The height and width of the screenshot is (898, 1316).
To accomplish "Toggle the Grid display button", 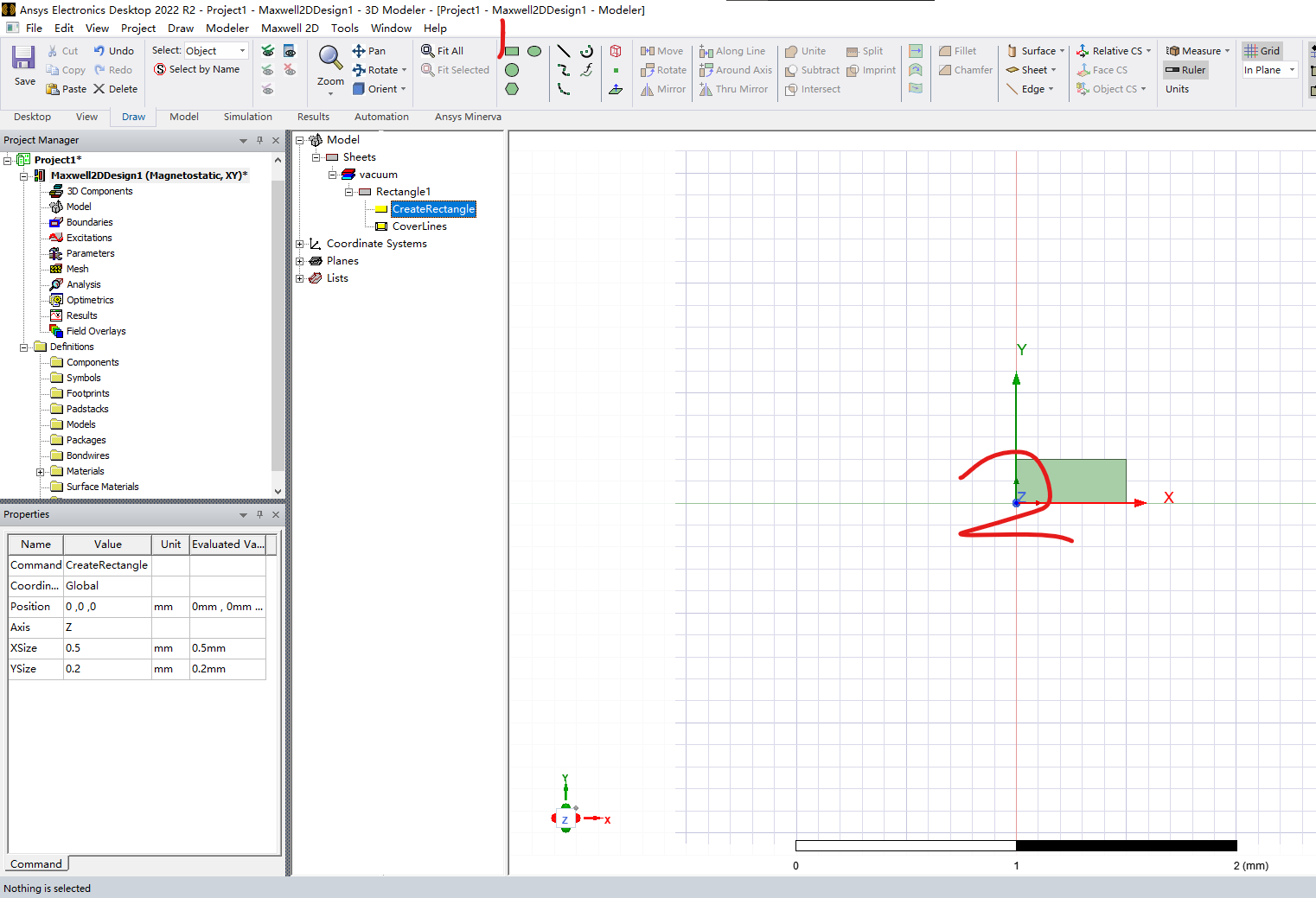I will click(1262, 51).
